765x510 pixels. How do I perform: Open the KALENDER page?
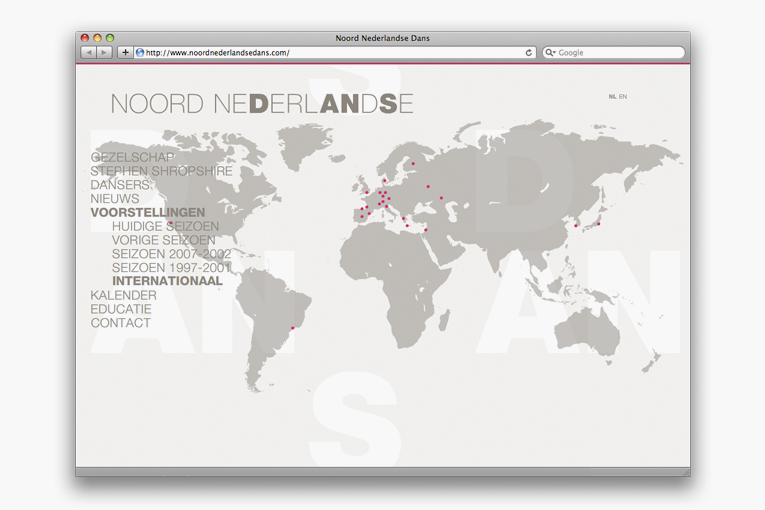pos(123,295)
